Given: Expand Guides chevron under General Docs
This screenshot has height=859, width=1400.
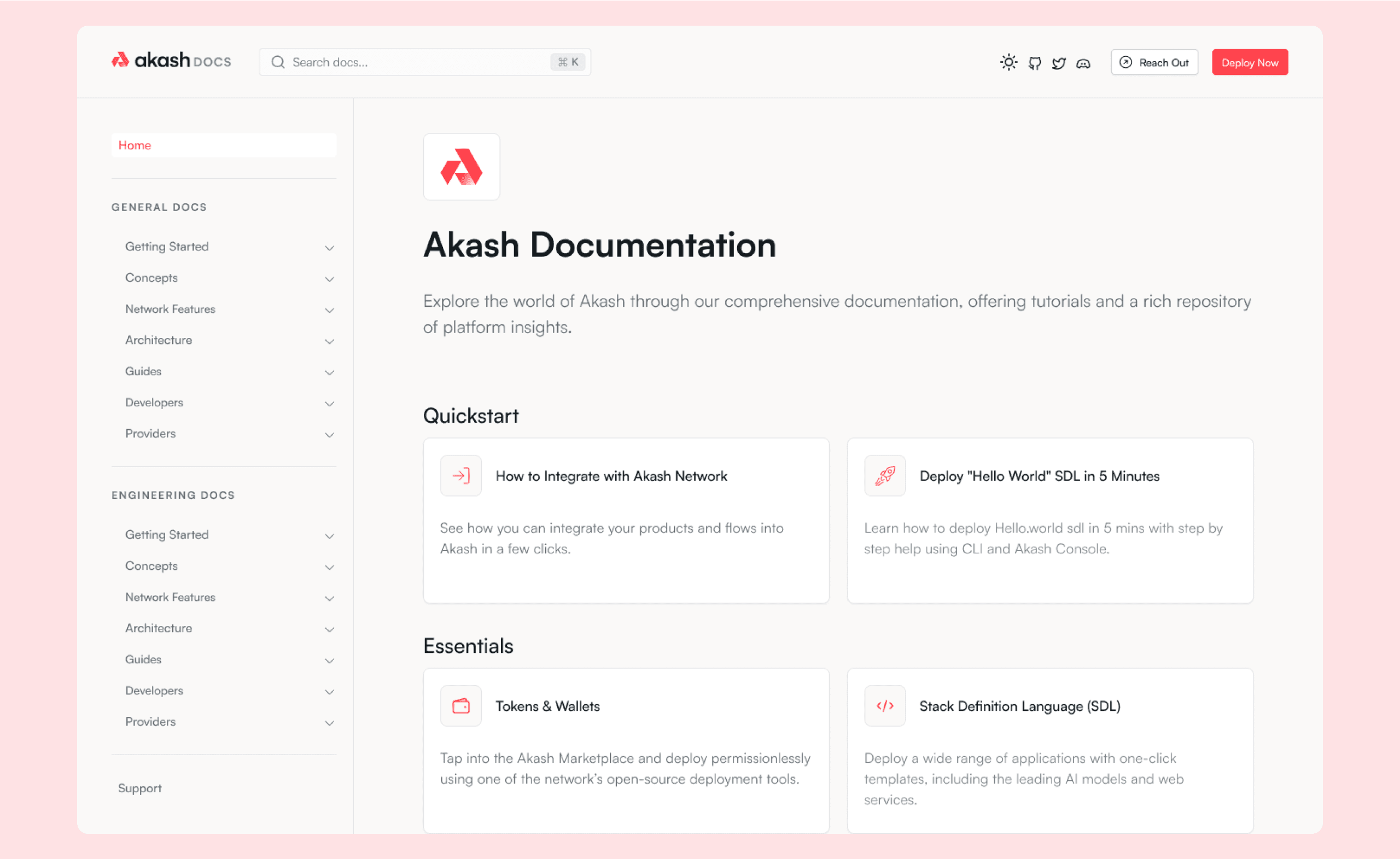Looking at the screenshot, I should coord(330,373).
